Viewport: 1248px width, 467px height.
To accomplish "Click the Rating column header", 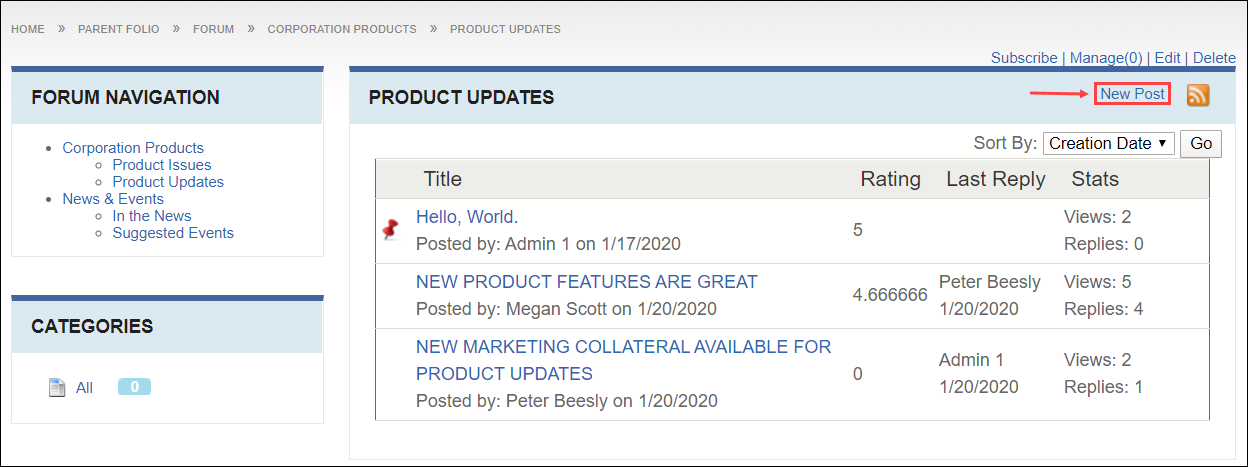I will 891,179.
